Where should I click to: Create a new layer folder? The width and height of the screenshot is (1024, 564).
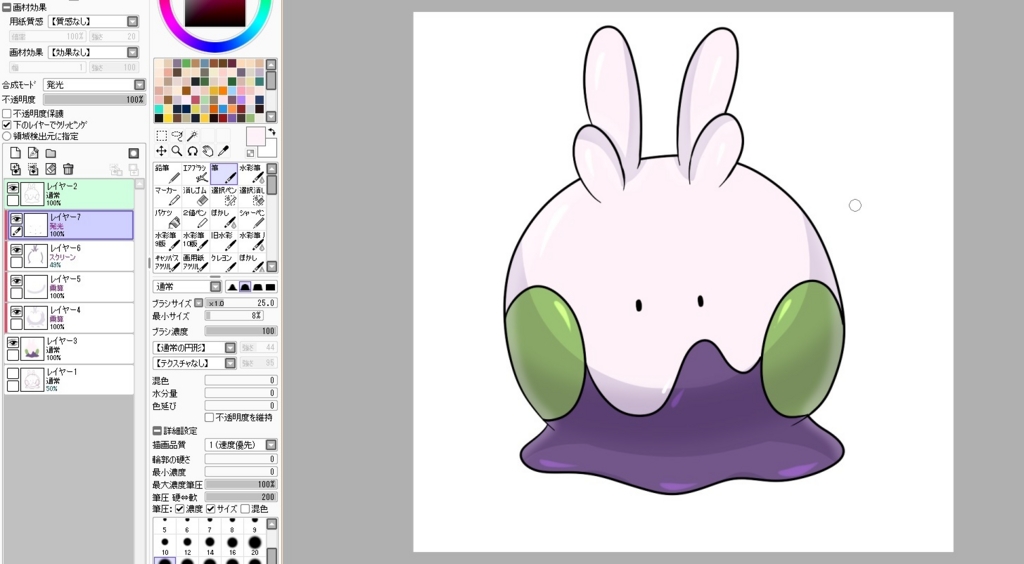(x=51, y=153)
